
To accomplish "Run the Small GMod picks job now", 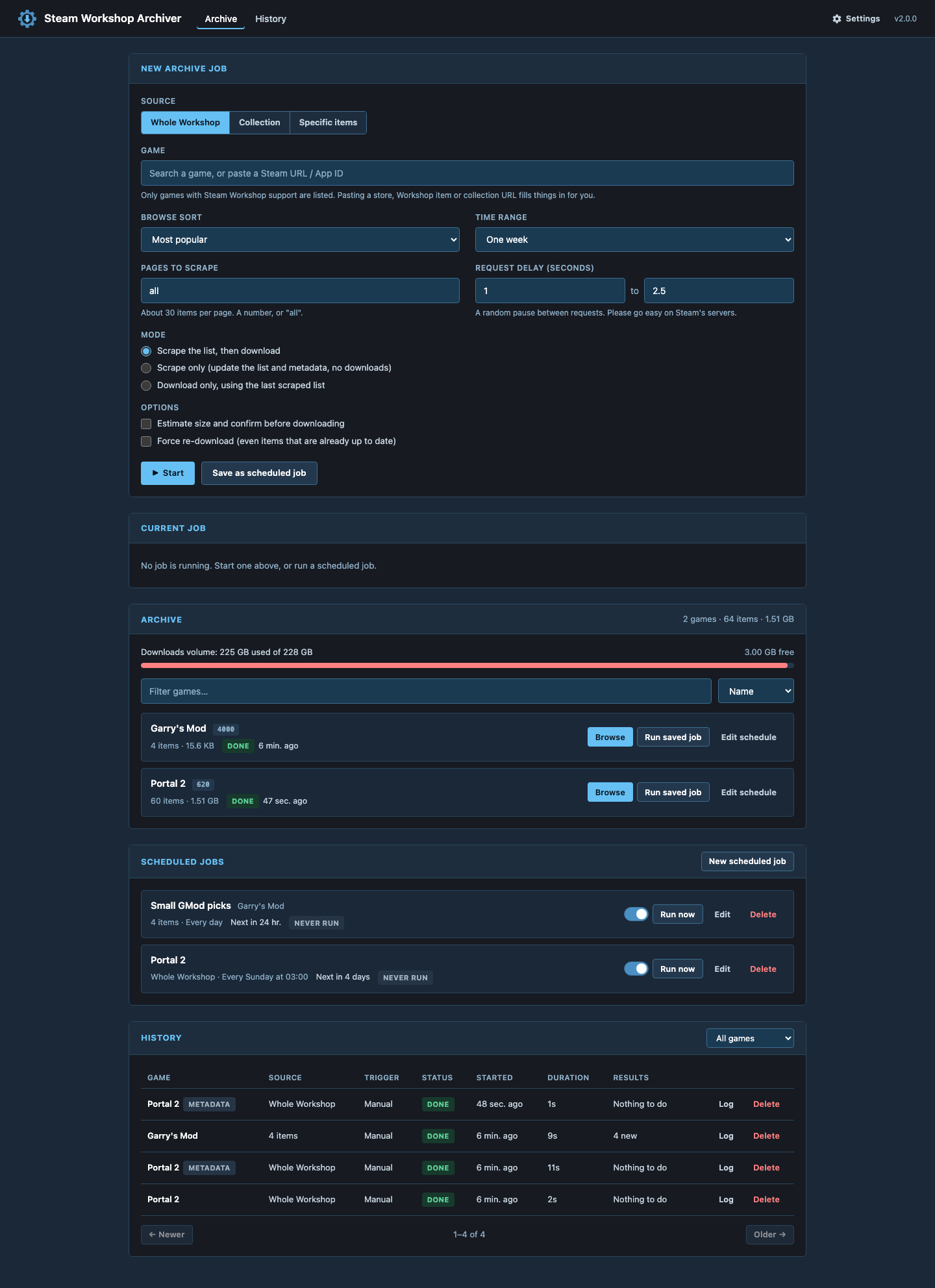I will pos(677,914).
